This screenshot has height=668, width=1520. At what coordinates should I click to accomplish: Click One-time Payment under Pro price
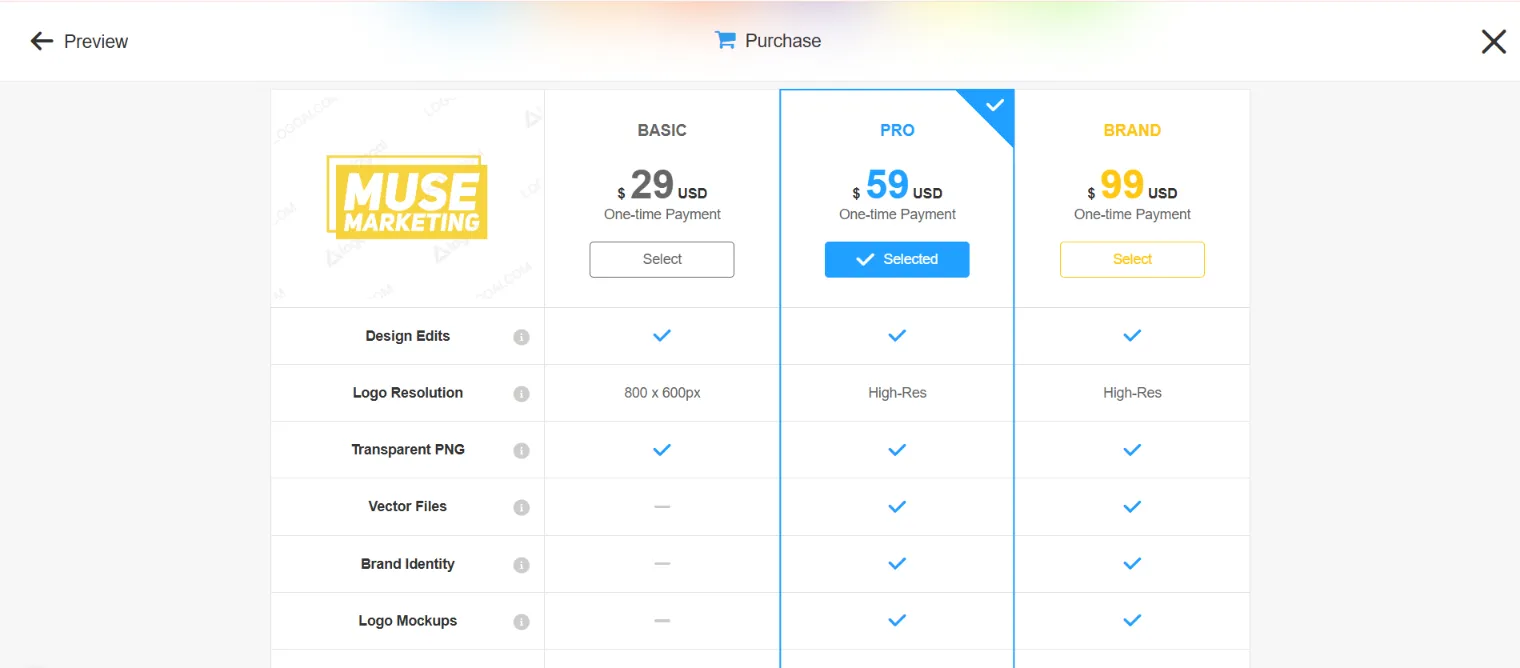[x=897, y=214]
